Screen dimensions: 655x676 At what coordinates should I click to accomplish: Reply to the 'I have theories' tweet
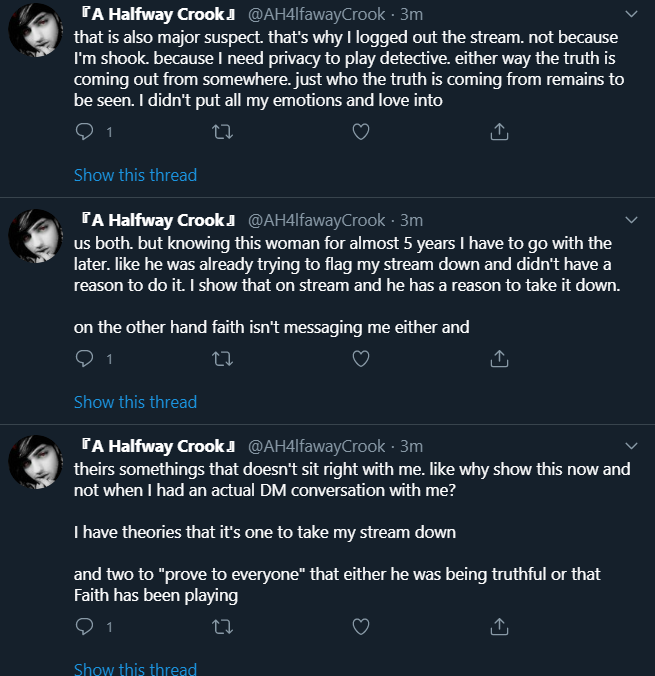tap(84, 626)
